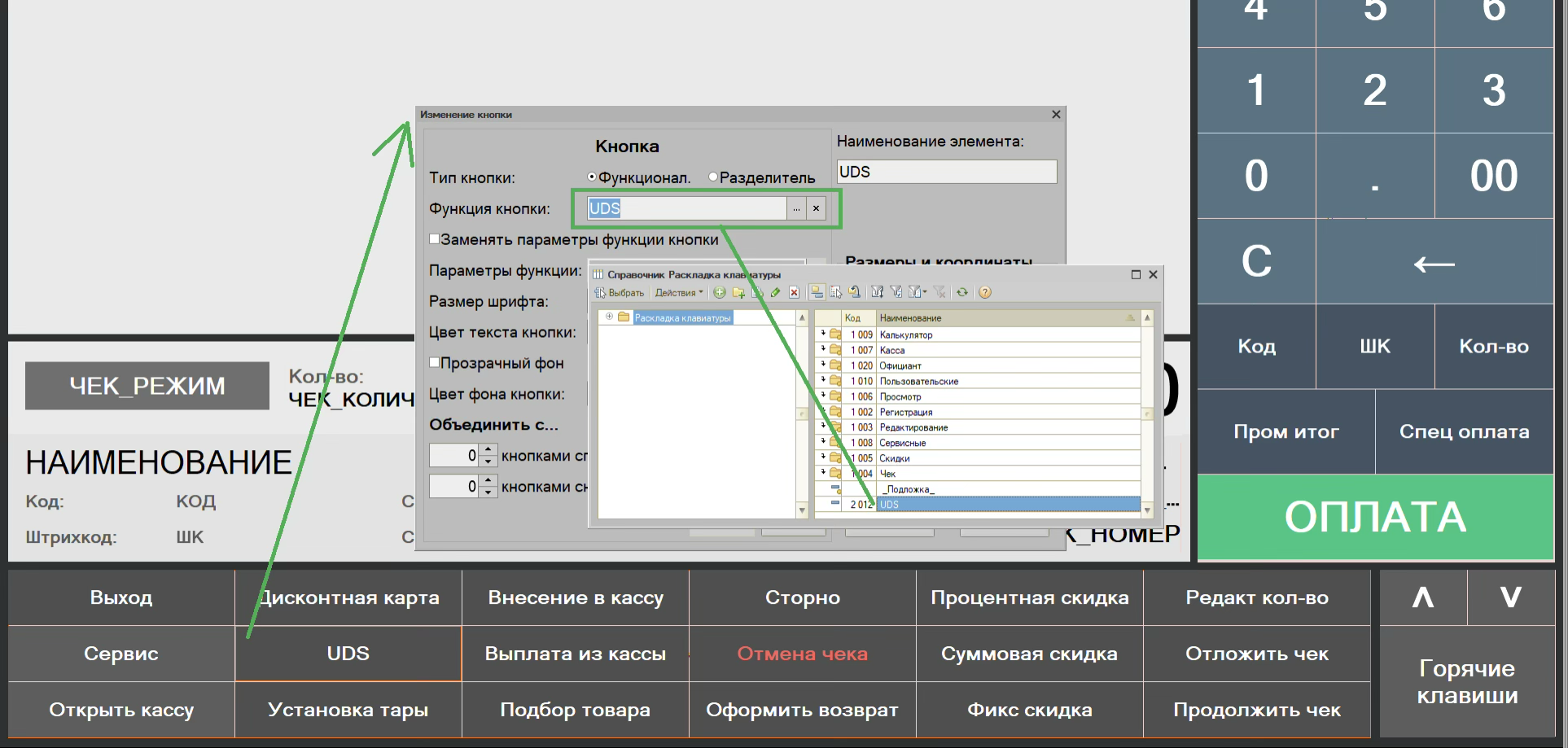Click the Go up one level icon
The height and width of the screenshot is (748, 1568).
coord(854,292)
